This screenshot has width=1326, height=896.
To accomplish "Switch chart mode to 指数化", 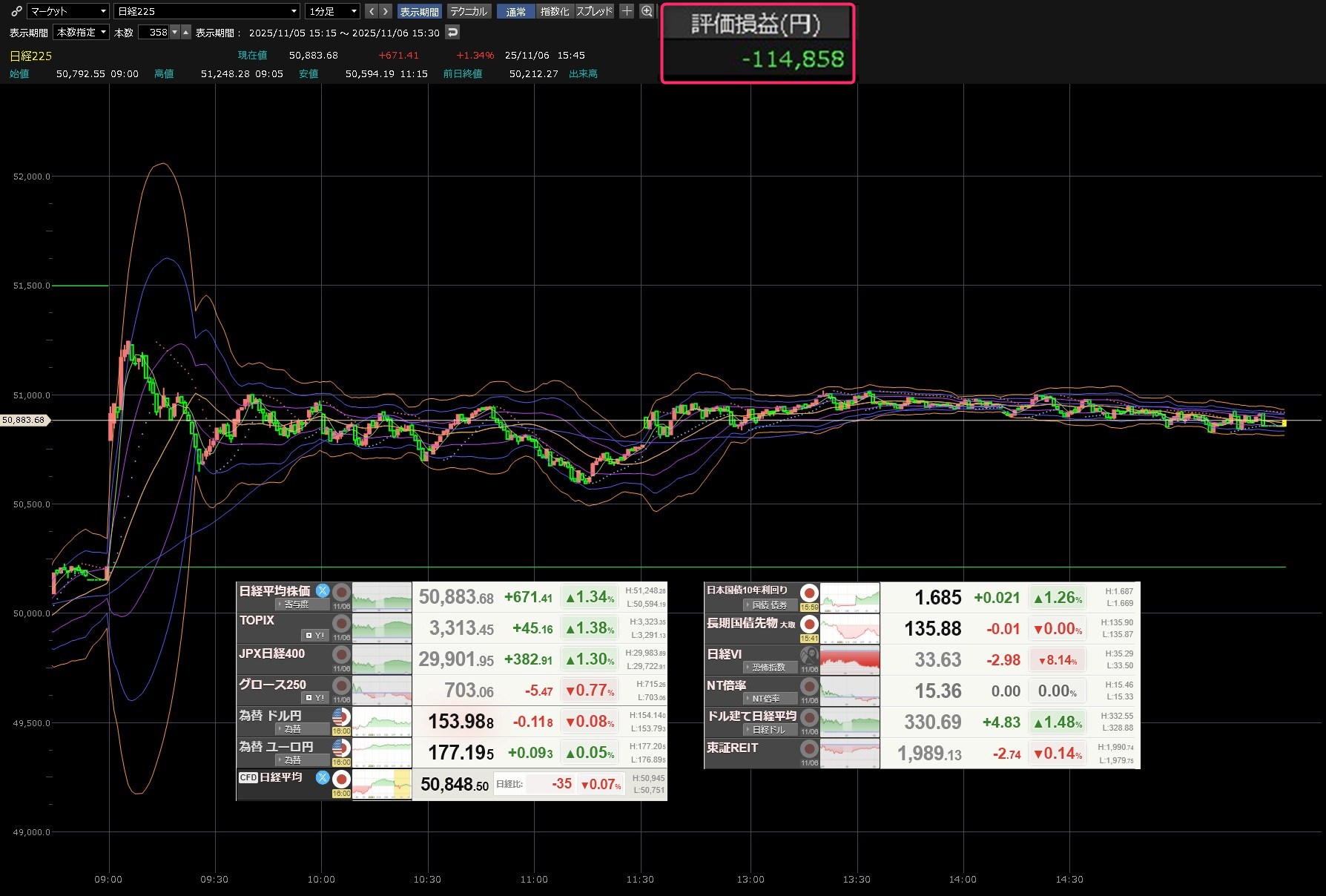I will [555, 11].
